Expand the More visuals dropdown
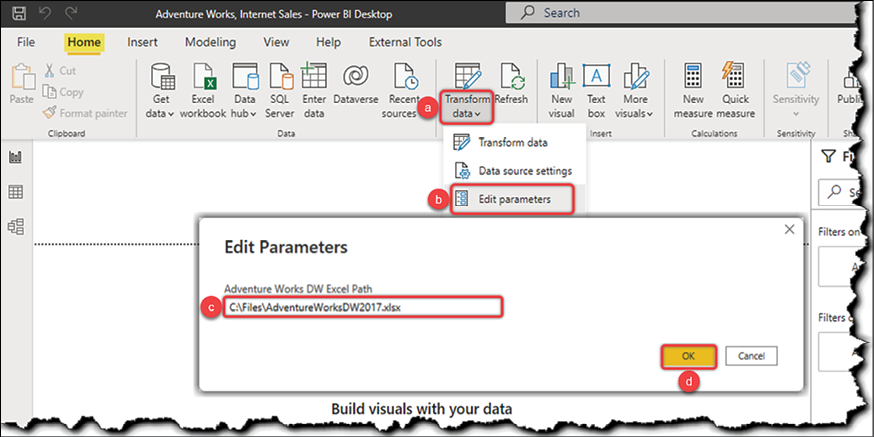Screen dimensions: 874x437 click(635, 90)
